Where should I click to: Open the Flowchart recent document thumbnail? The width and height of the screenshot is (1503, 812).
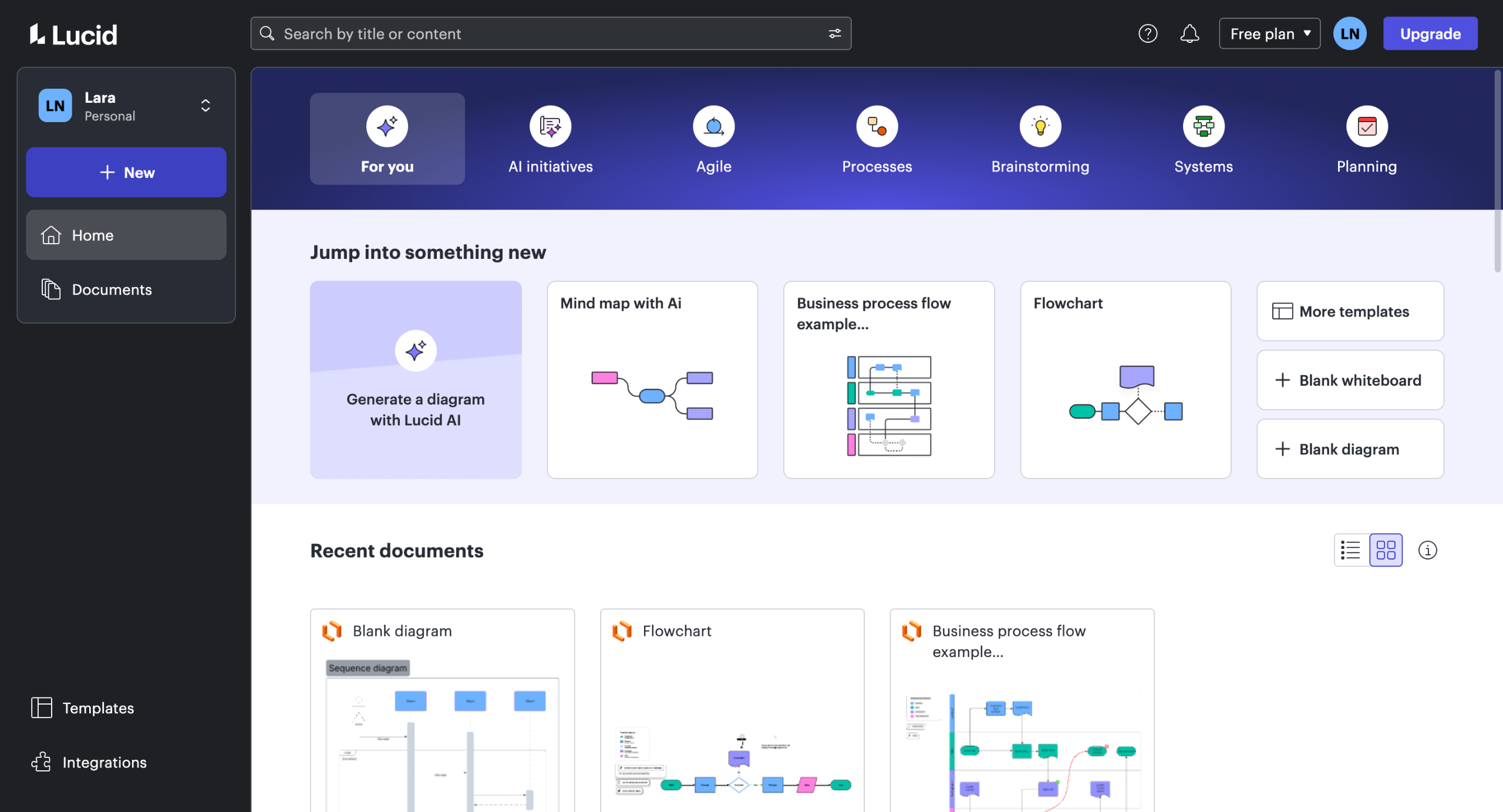[x=732, y=740]
